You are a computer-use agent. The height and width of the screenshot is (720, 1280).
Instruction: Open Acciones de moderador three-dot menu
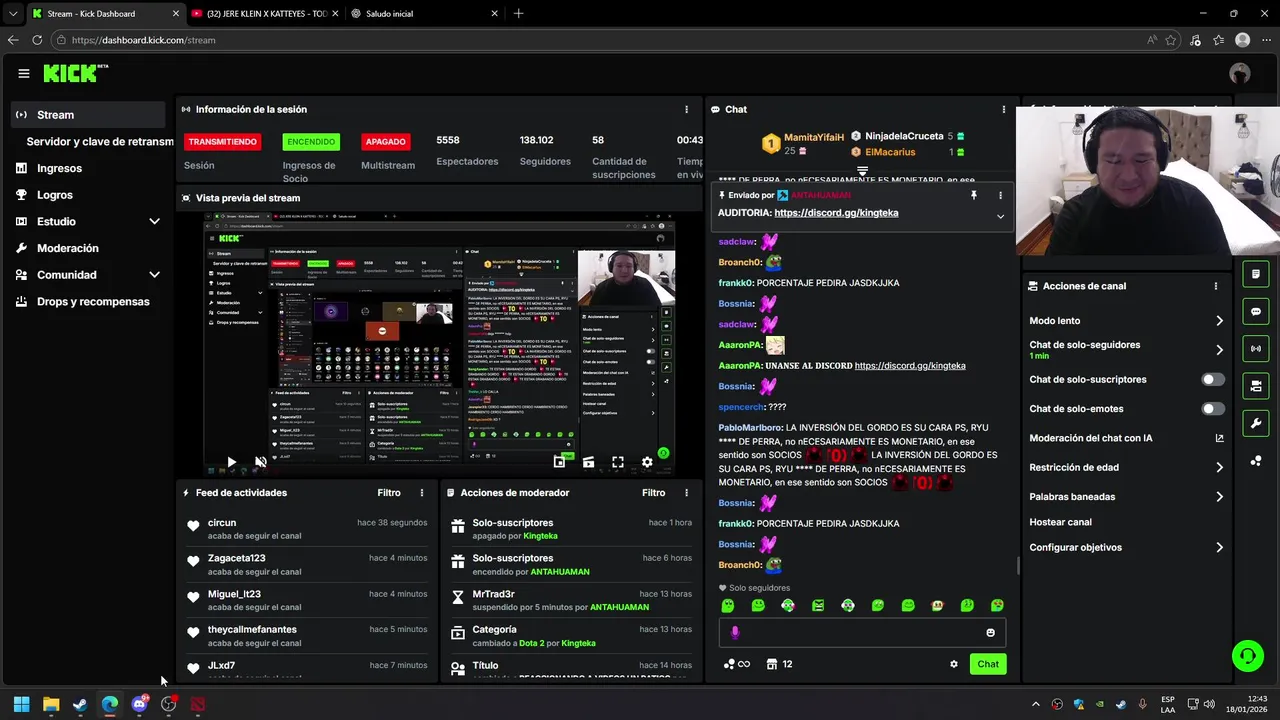686,492
